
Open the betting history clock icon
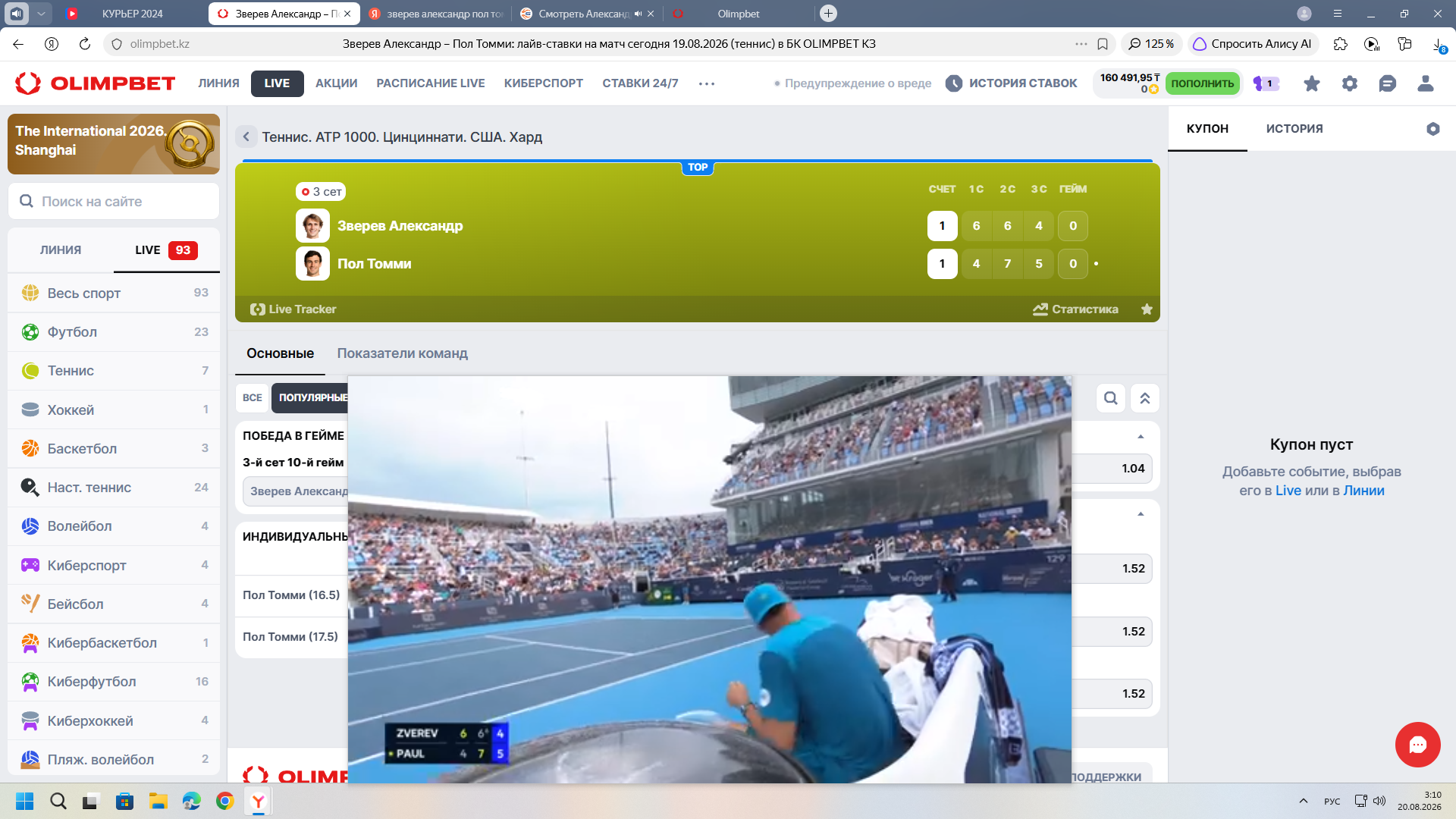click(x=953, y=83)
